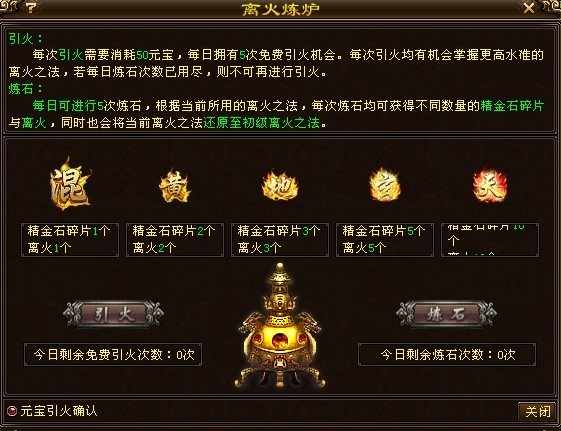Open help via question mark icon

point(31,7)
